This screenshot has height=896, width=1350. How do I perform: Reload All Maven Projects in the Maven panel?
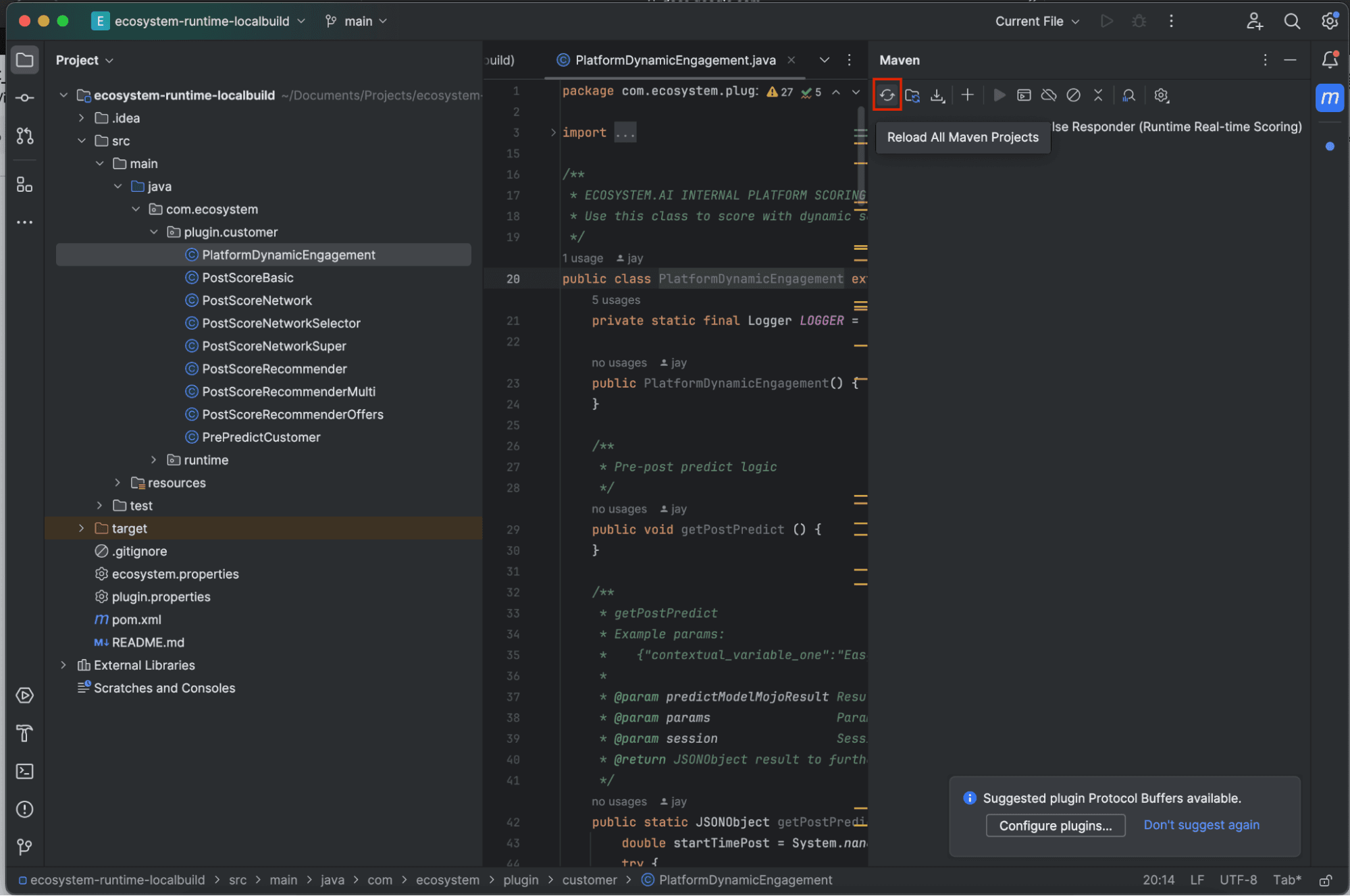[x=888, y=95]
